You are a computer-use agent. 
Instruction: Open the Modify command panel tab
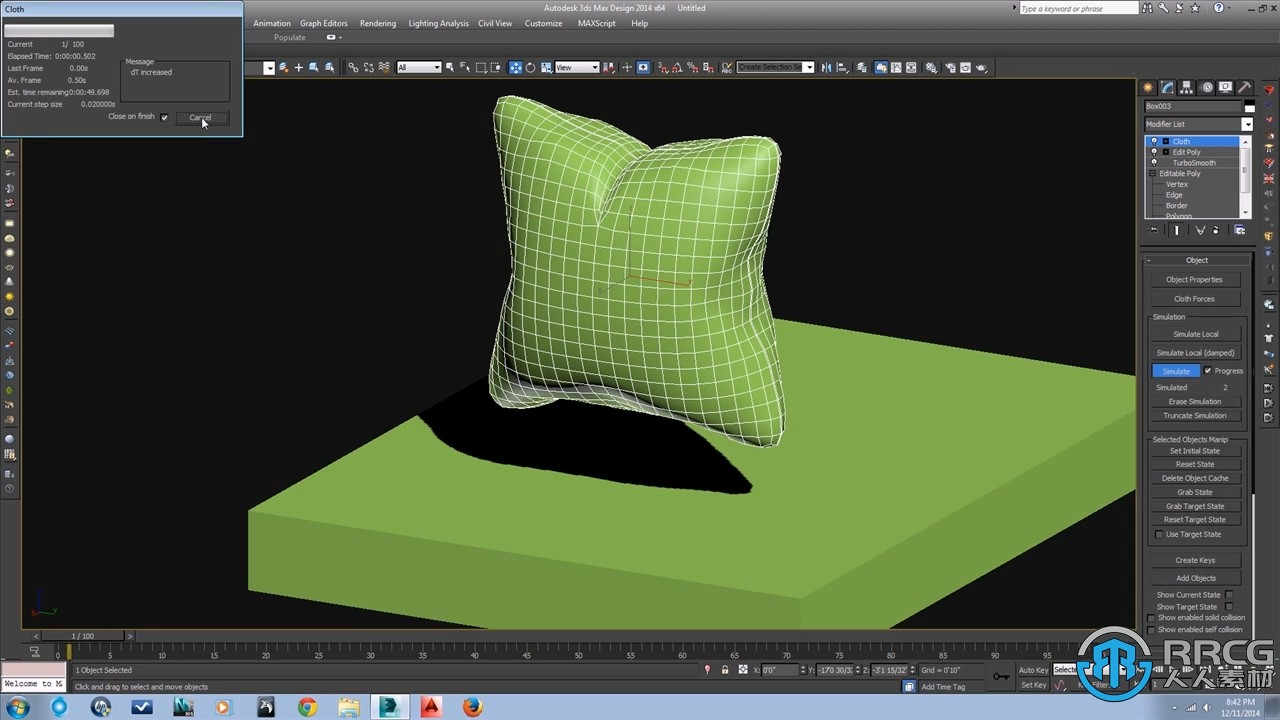tap(1167, 87)
